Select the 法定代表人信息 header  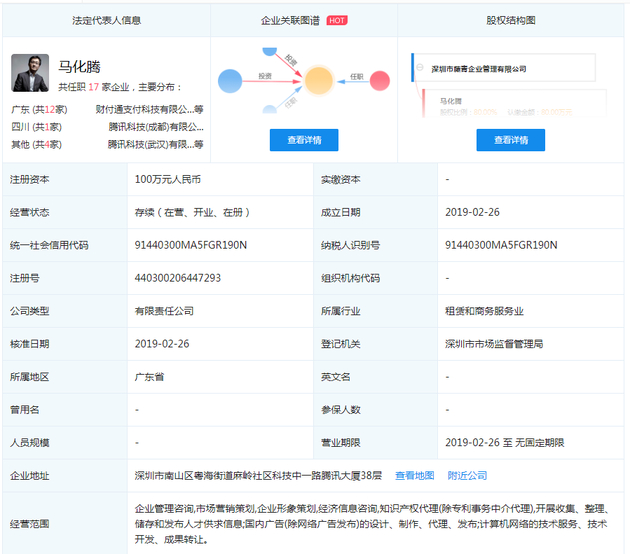tap(105, 19)
